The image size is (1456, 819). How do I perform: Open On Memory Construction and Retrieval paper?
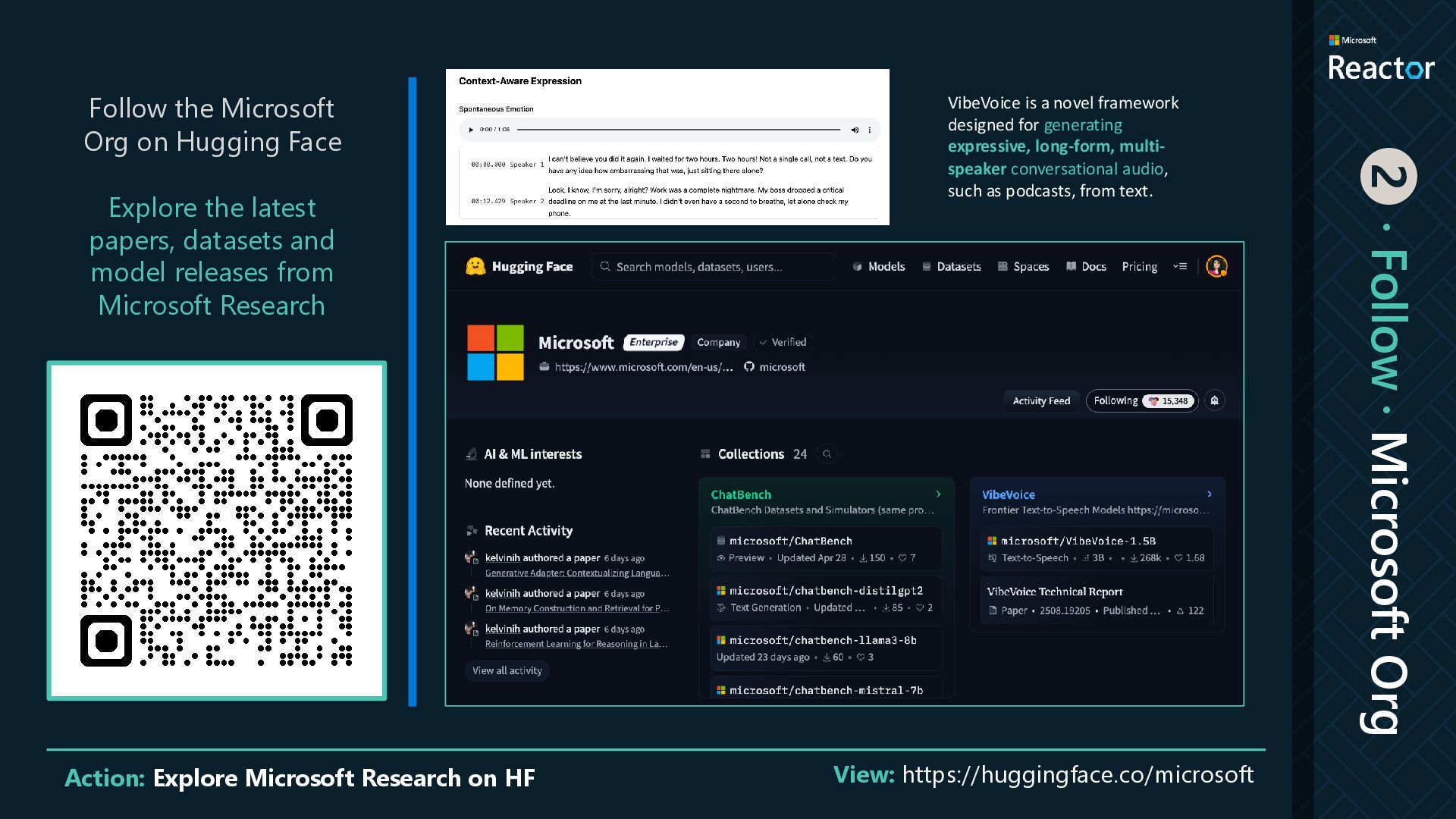pos(577,609)
